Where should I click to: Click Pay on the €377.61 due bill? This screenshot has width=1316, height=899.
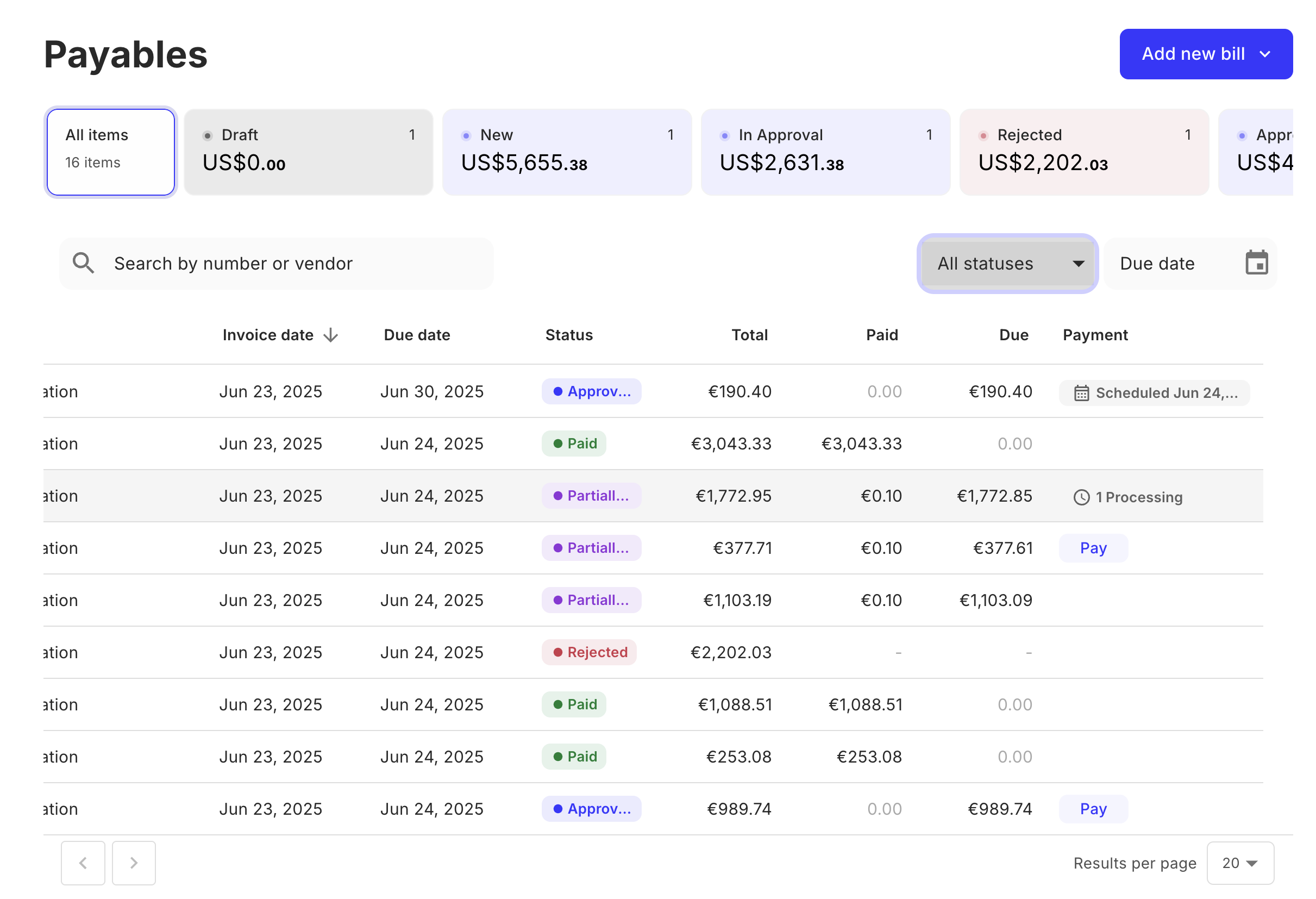click(1093, 548)
